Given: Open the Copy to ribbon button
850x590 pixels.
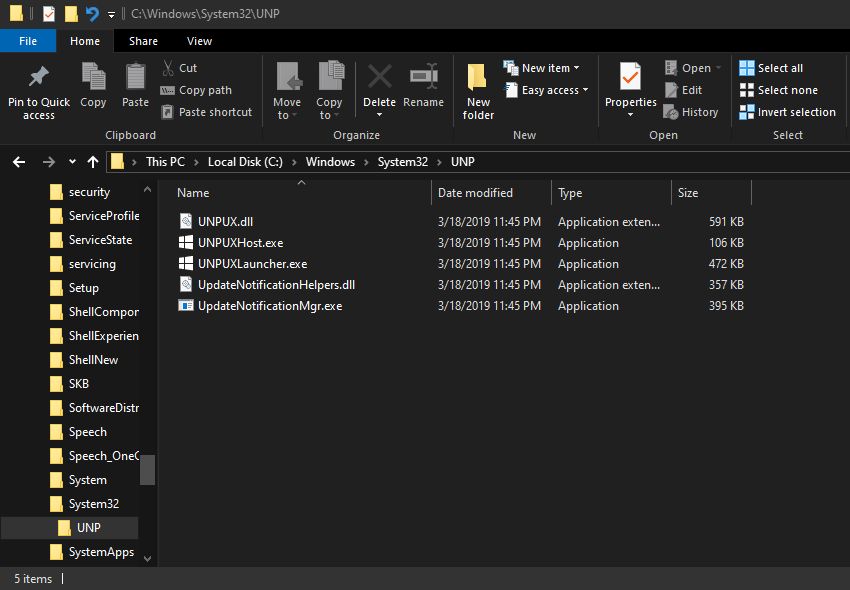Looking at the screenshot, I should pyautogui.click(x=329, y=90).
